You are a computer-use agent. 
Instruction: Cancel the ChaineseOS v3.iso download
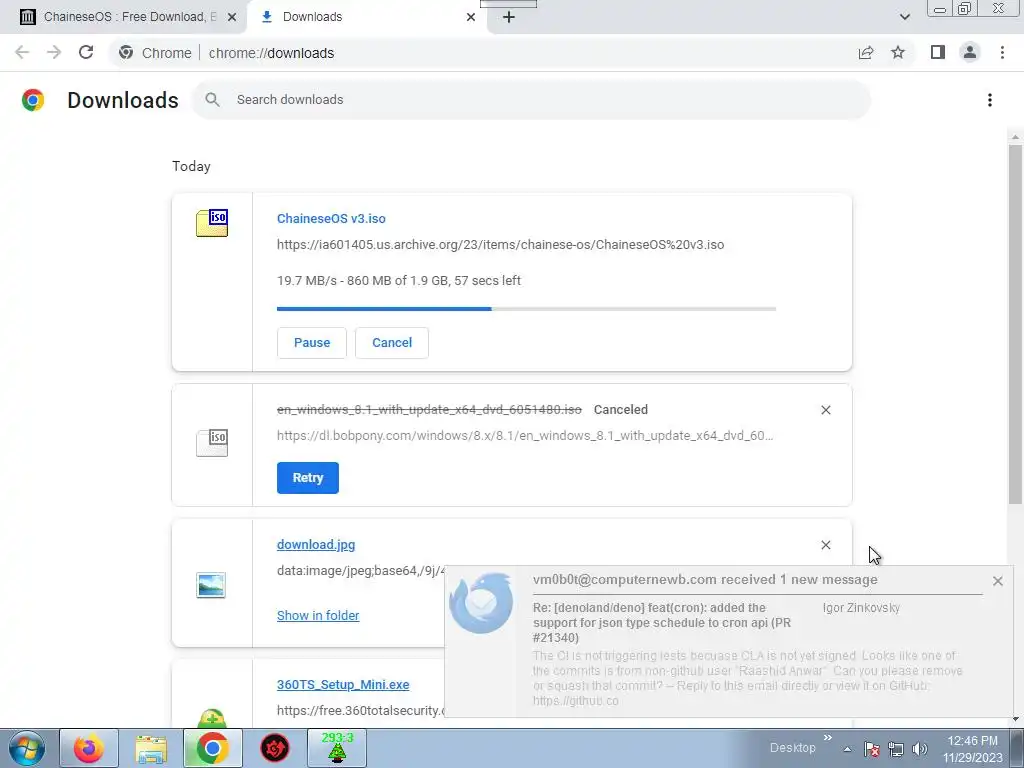[x=392, y=343]
